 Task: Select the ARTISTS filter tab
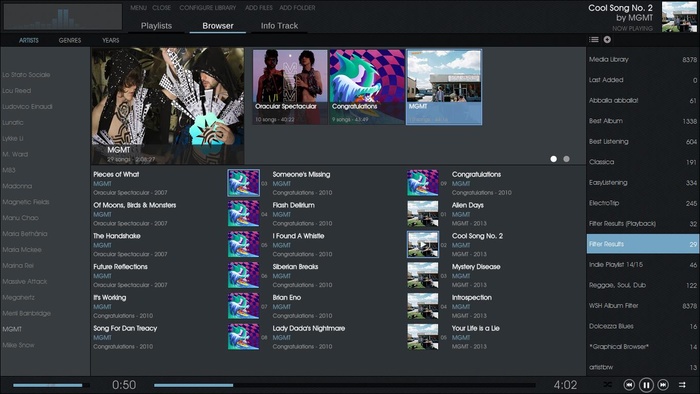click(x=29, y=40)
